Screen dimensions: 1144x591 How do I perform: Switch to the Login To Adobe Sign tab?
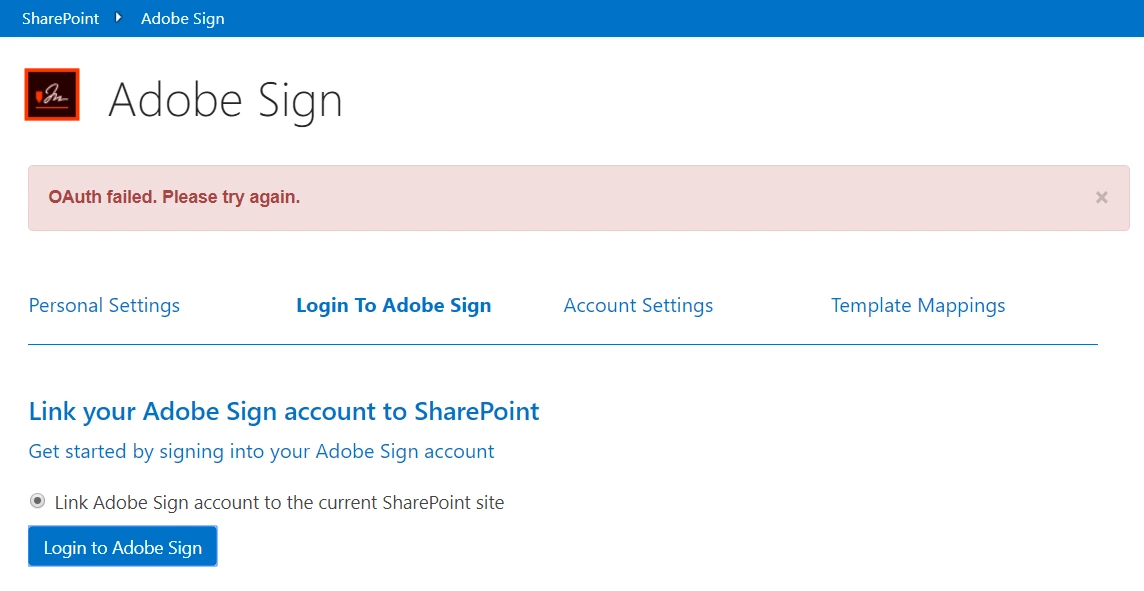coord(393,305)
